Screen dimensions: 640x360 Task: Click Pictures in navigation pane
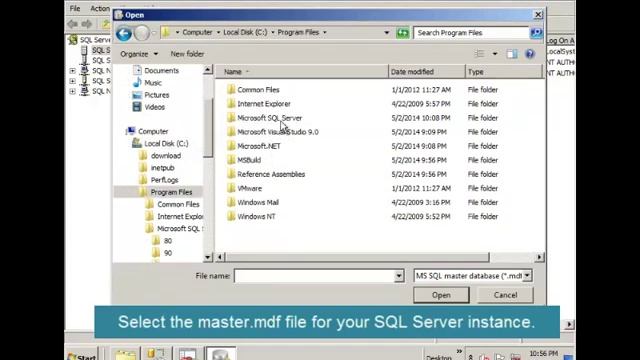pyautogui.click(x=156, y=95)
